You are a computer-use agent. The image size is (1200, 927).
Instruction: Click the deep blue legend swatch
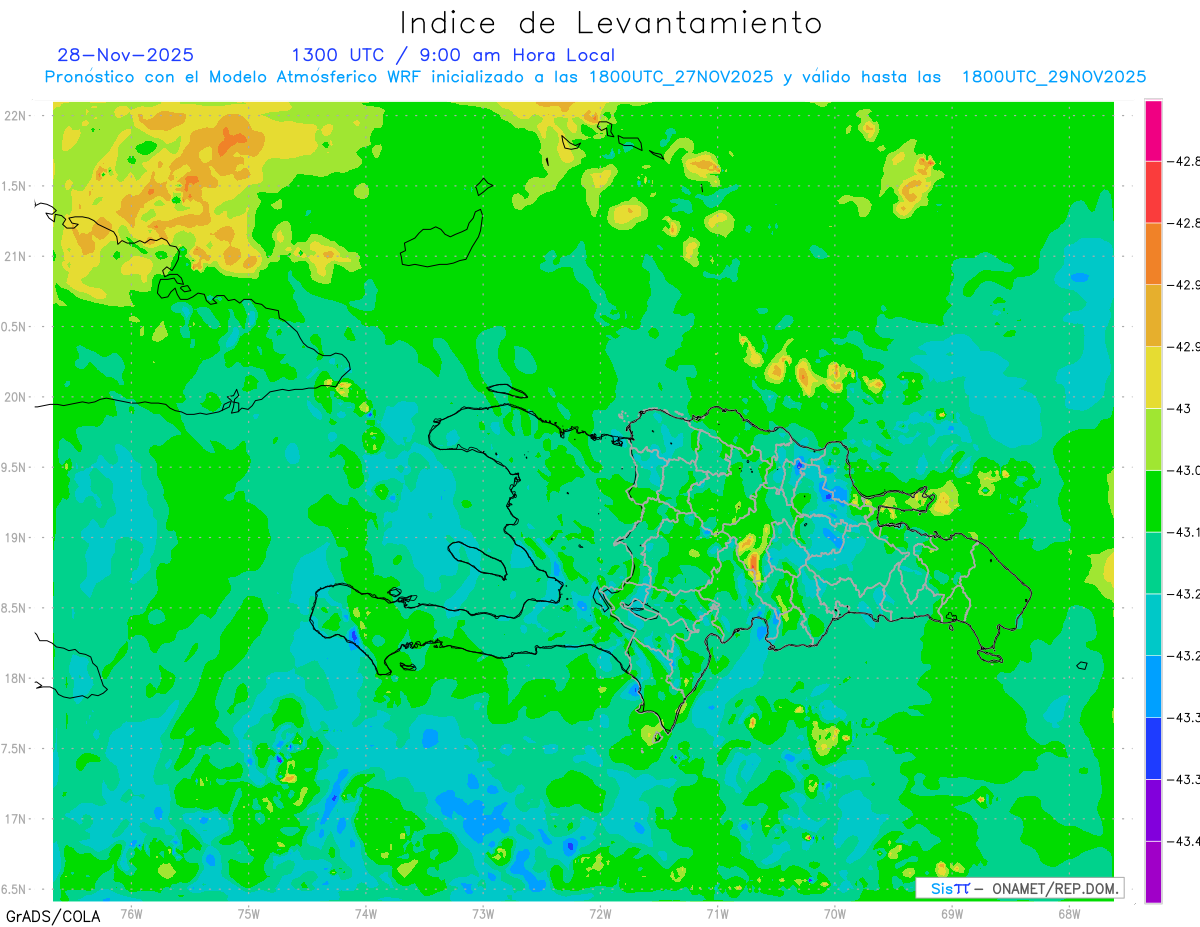(1153, 748)
